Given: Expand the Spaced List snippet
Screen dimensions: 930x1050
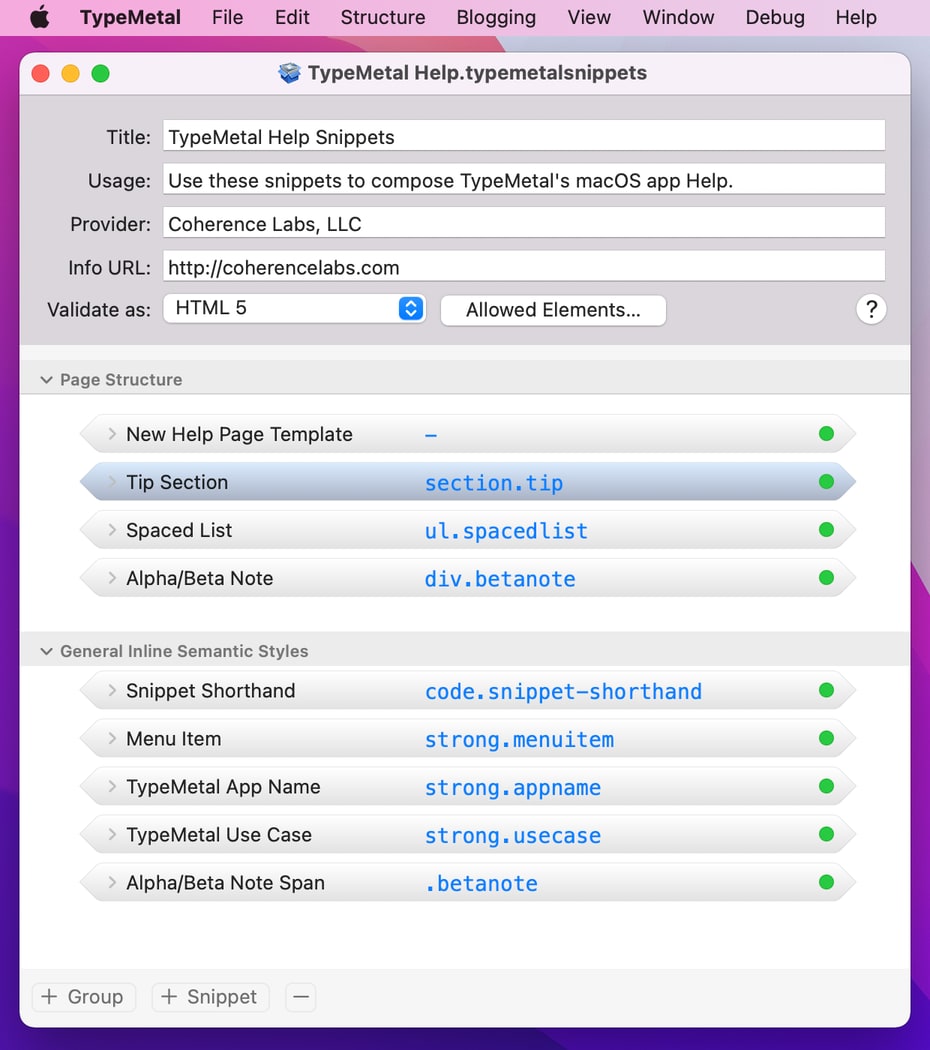Looking at the screenshot, I should (x=112, y=530).
